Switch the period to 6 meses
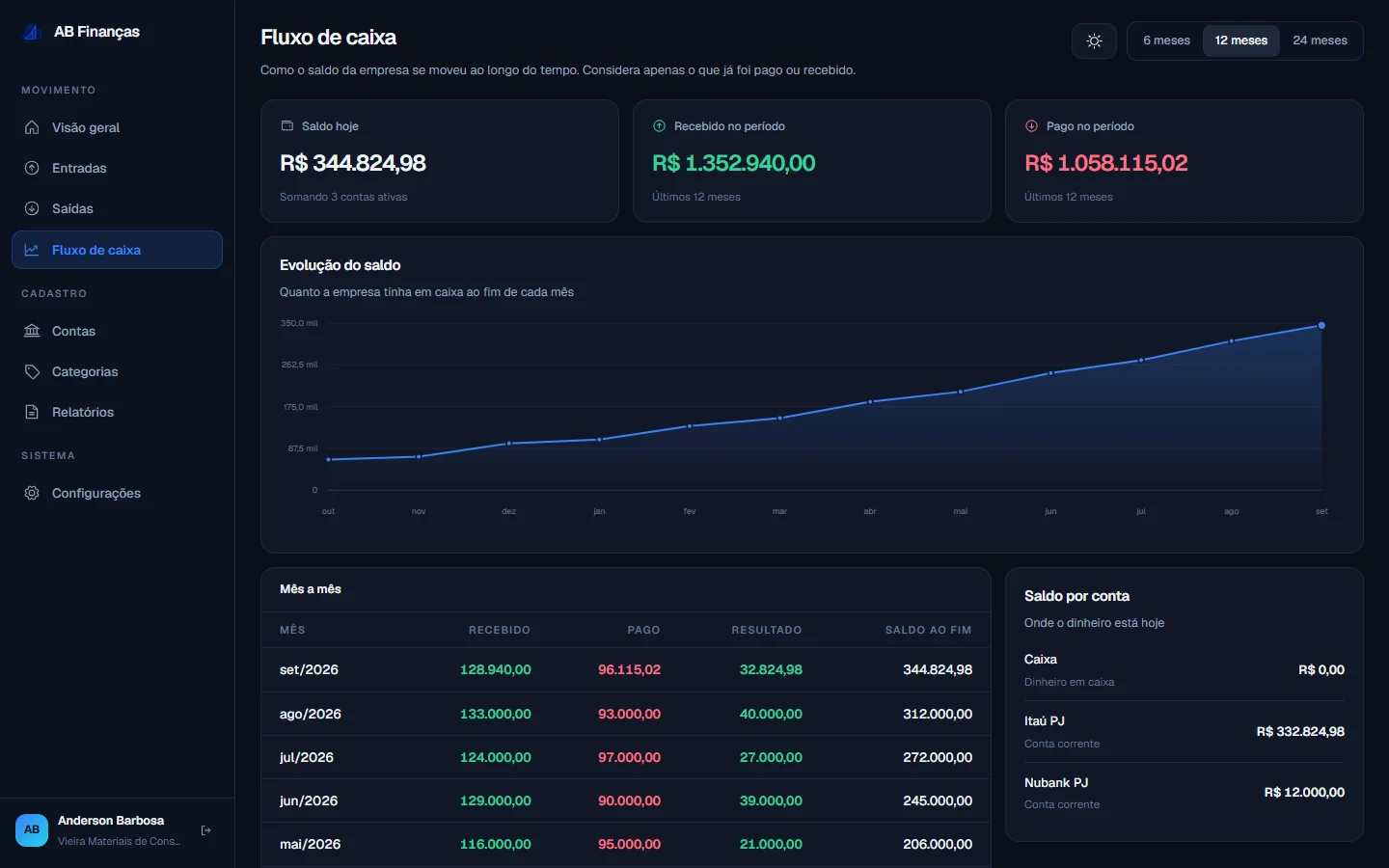 1166,41
